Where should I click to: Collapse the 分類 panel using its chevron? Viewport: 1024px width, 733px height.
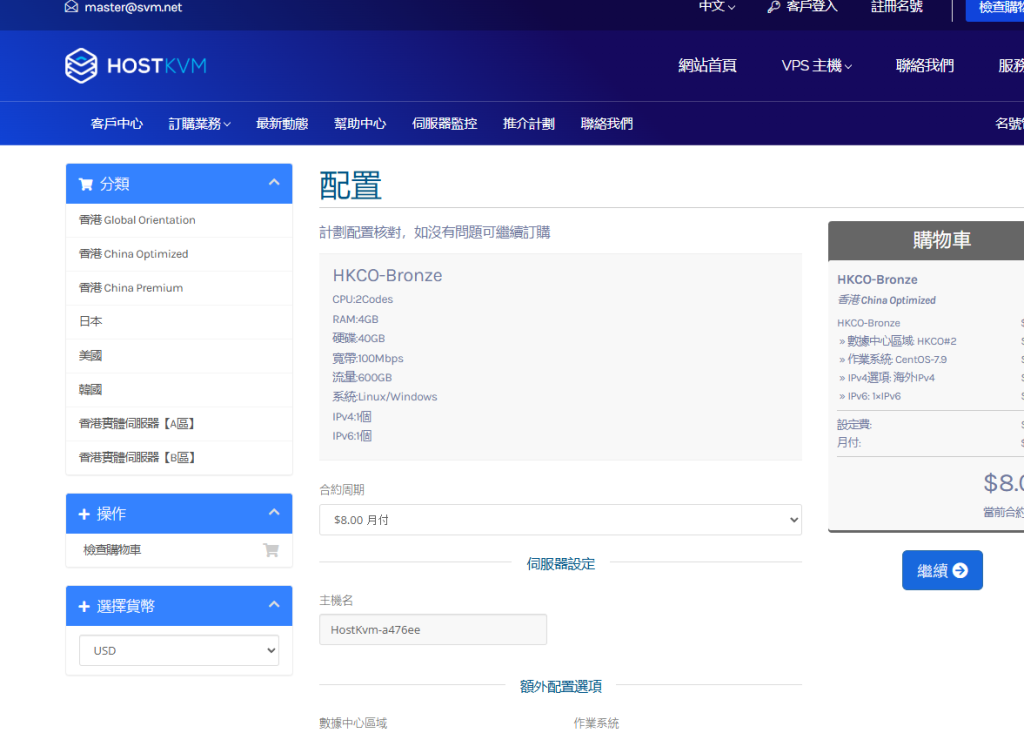pos(274,183)
